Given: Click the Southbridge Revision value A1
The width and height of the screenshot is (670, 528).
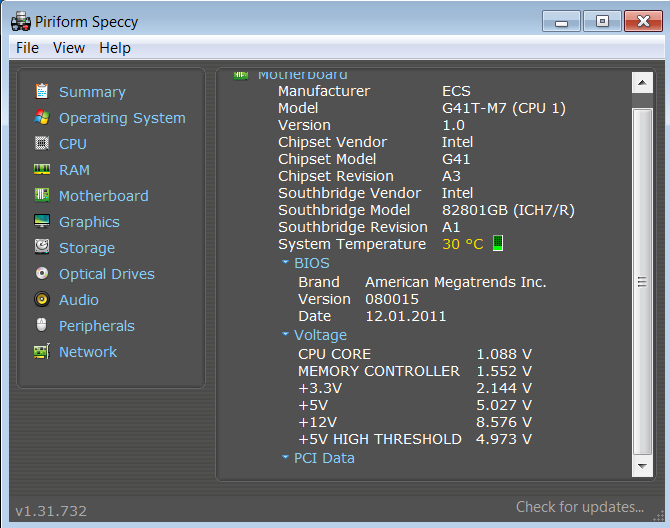Looking at the screenshot, I should pos(451,227).
